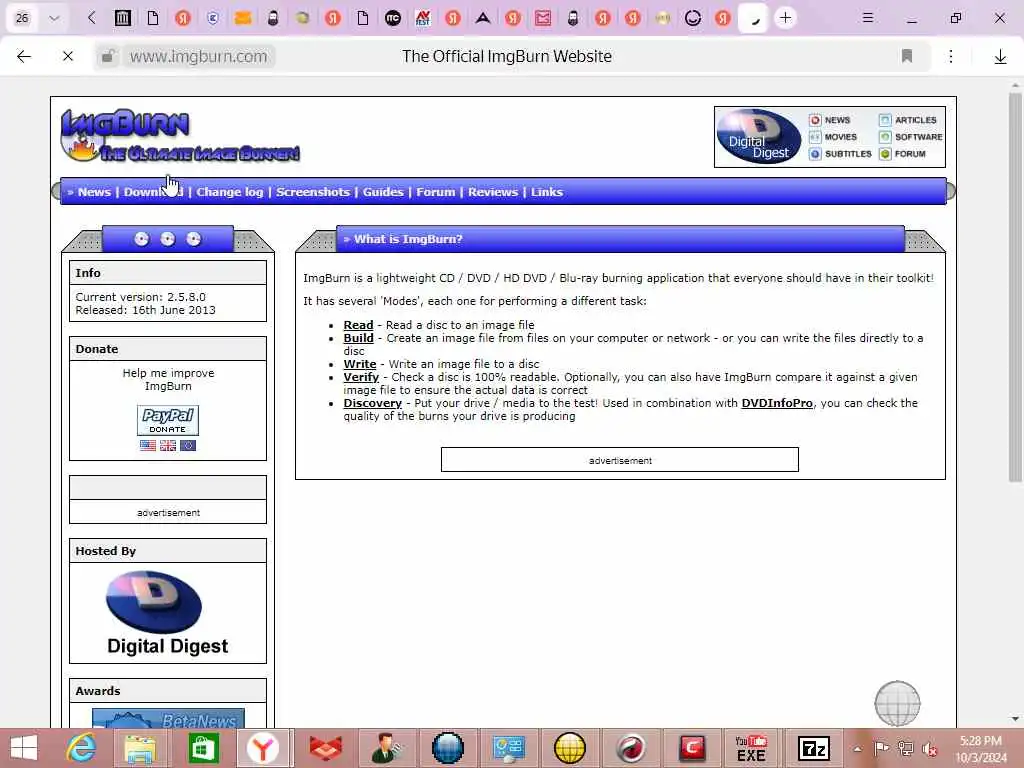This screenshot has width=1024, height=768.
Task: Open browser downloads arrow icon
Action: coord(1000,57)
